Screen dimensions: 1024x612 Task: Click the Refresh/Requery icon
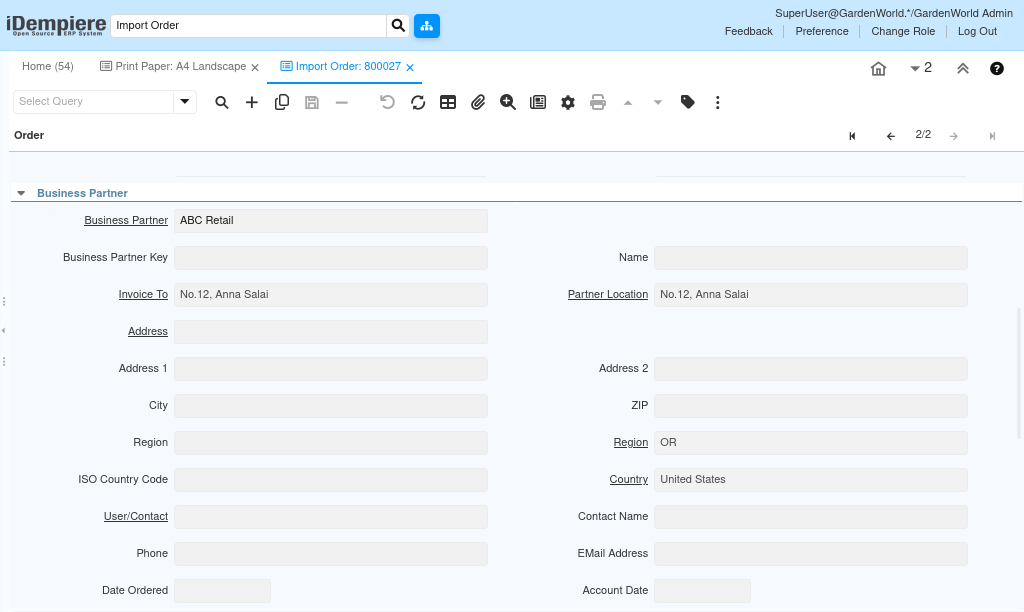pyautogui.click(x=418, y=103)
